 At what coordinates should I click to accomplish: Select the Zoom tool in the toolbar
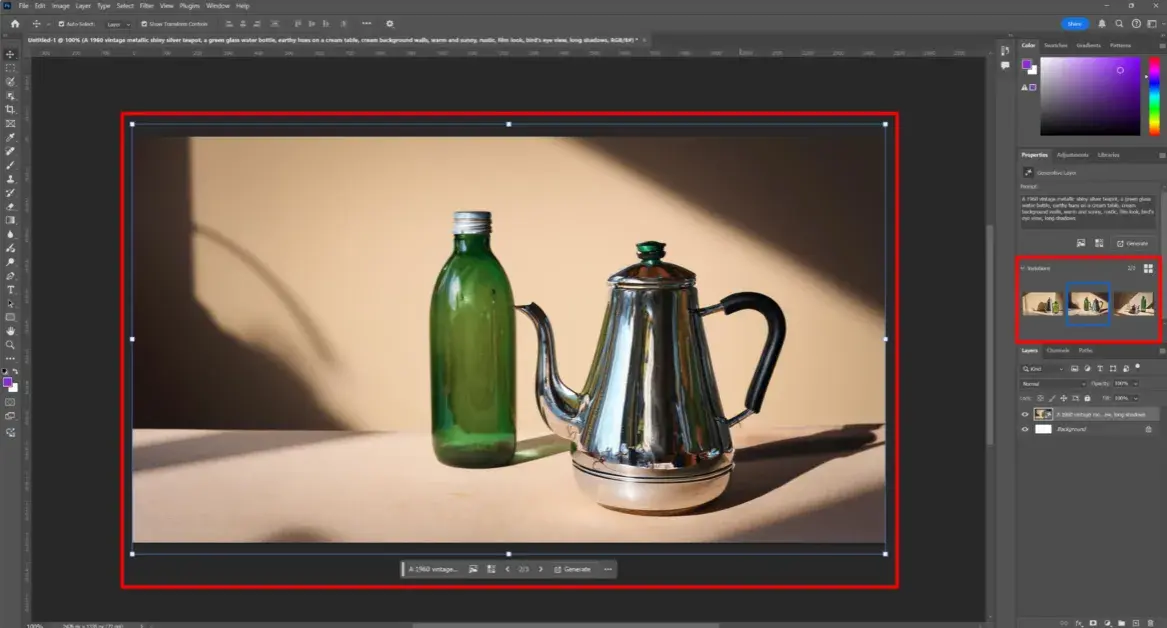pyautogui.click(x=10, y=345)
